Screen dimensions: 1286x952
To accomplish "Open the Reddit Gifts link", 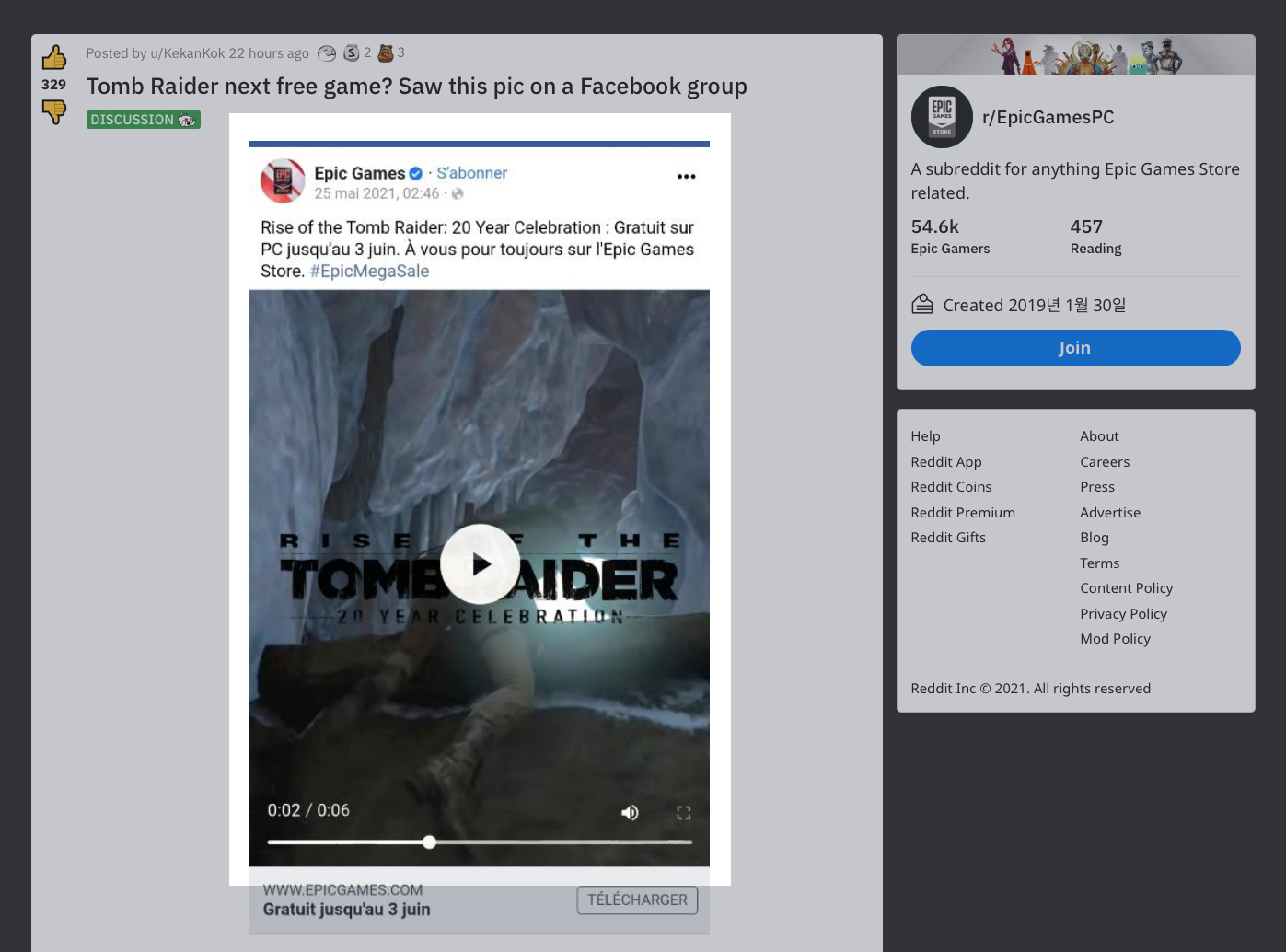I will click(x=948, y=538).
